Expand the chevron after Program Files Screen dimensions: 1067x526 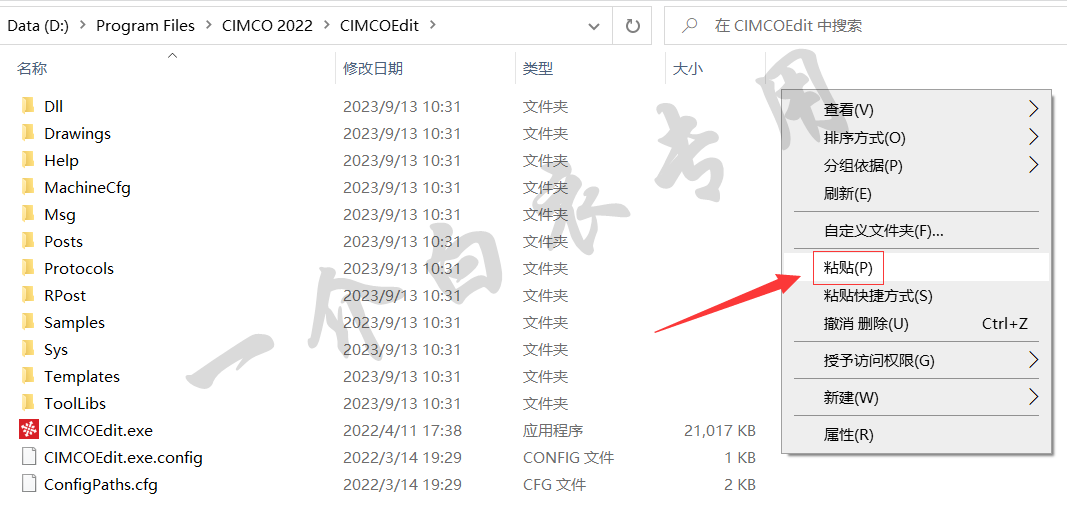pos(208,26)
